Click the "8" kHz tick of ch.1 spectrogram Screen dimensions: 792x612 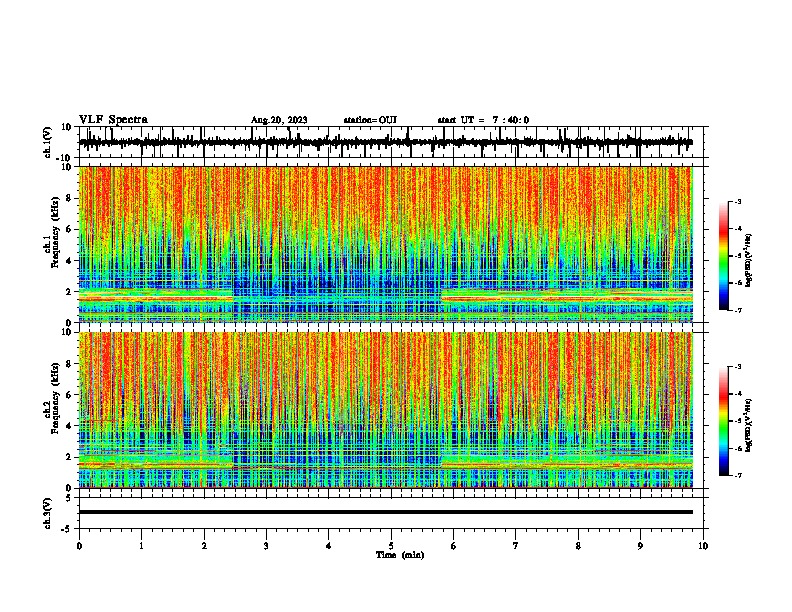(69, 198)
